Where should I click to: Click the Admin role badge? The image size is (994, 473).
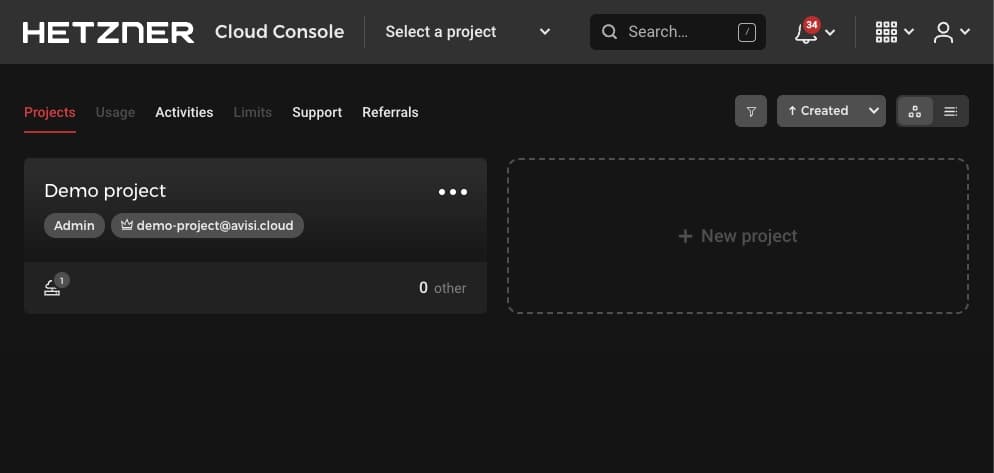tap(74, 226)
